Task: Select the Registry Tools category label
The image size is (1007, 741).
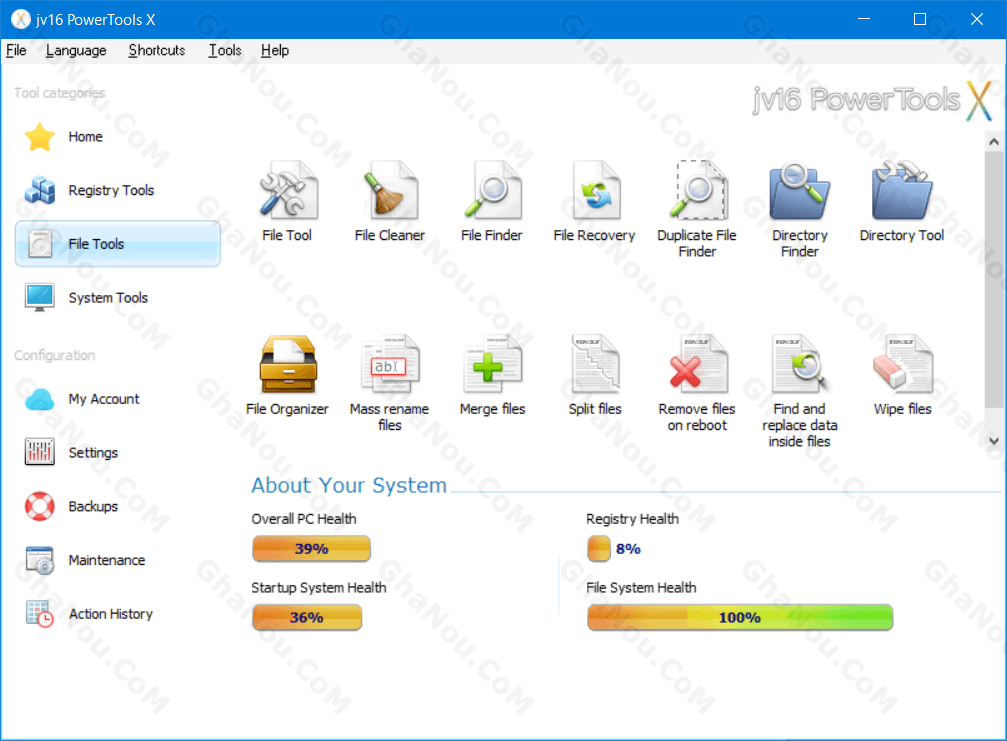Action: pos(111,191)
